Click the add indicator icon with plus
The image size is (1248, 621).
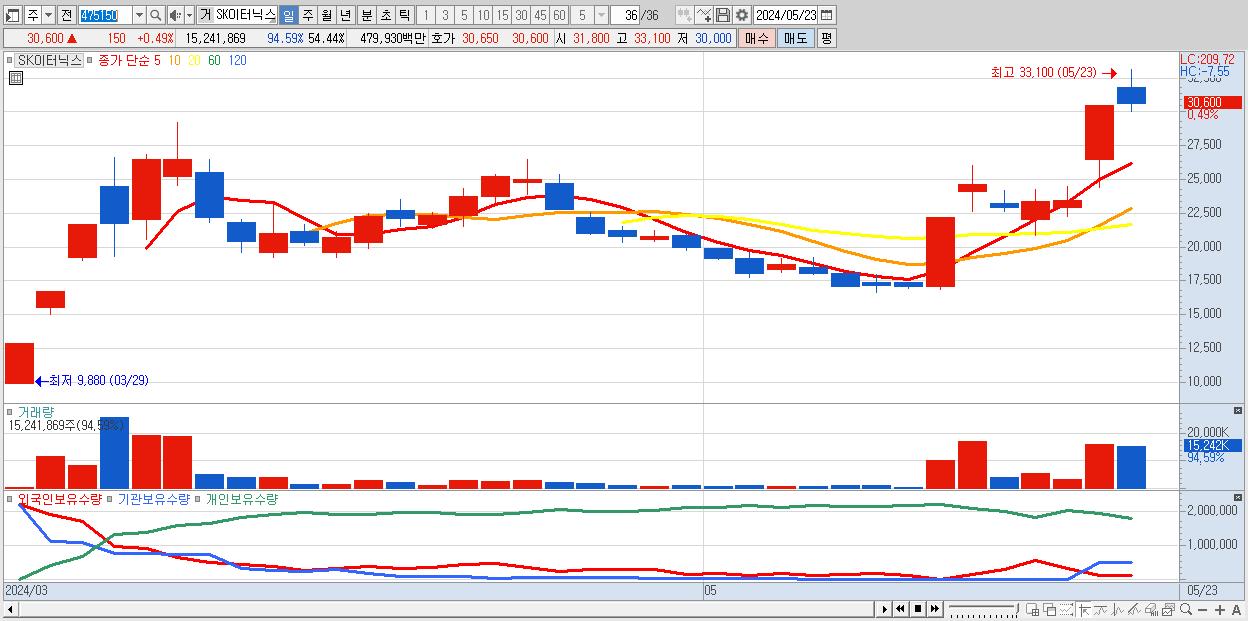pos(703,15)
